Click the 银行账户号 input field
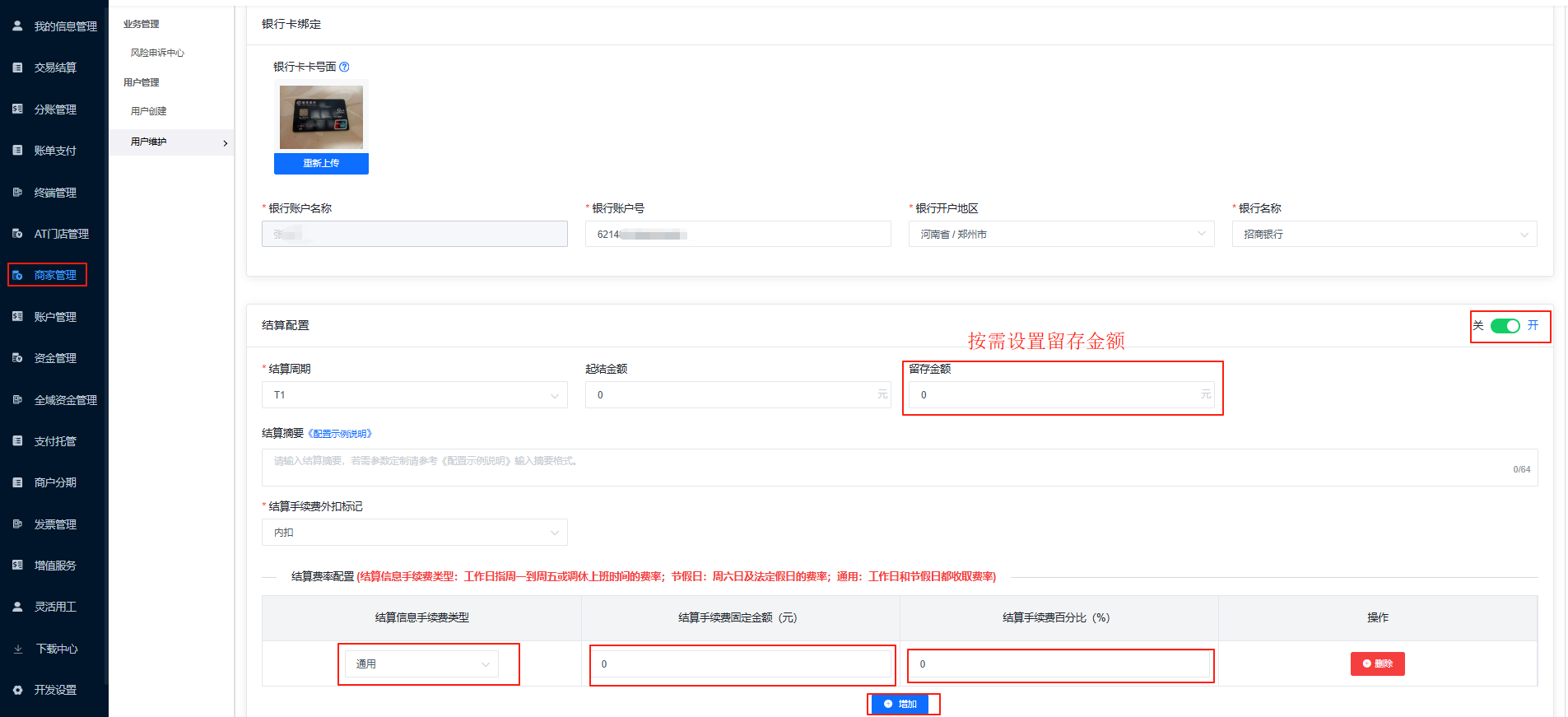 [x=738, y=234]
